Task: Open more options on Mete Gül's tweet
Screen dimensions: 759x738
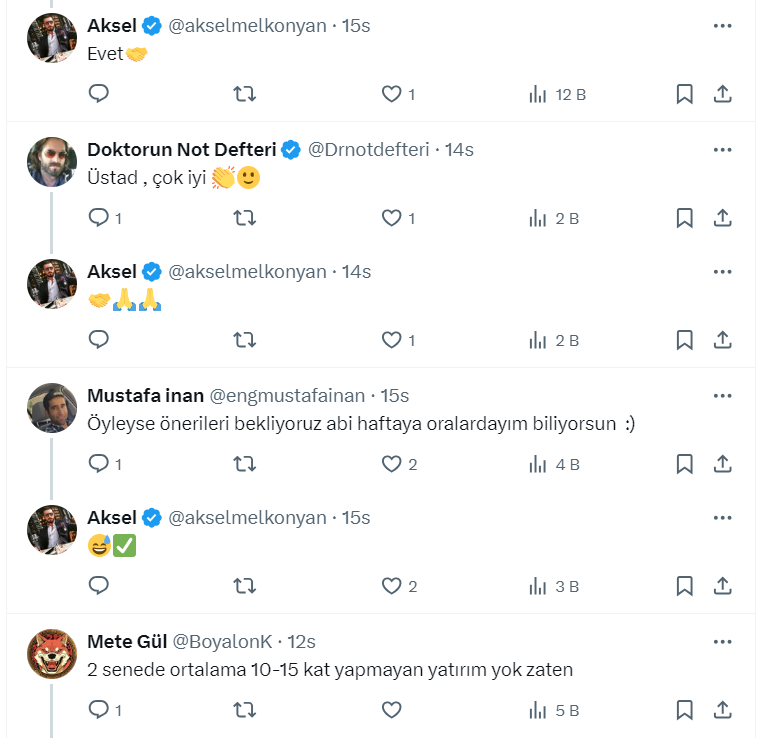Action: [x=722, y=642]
